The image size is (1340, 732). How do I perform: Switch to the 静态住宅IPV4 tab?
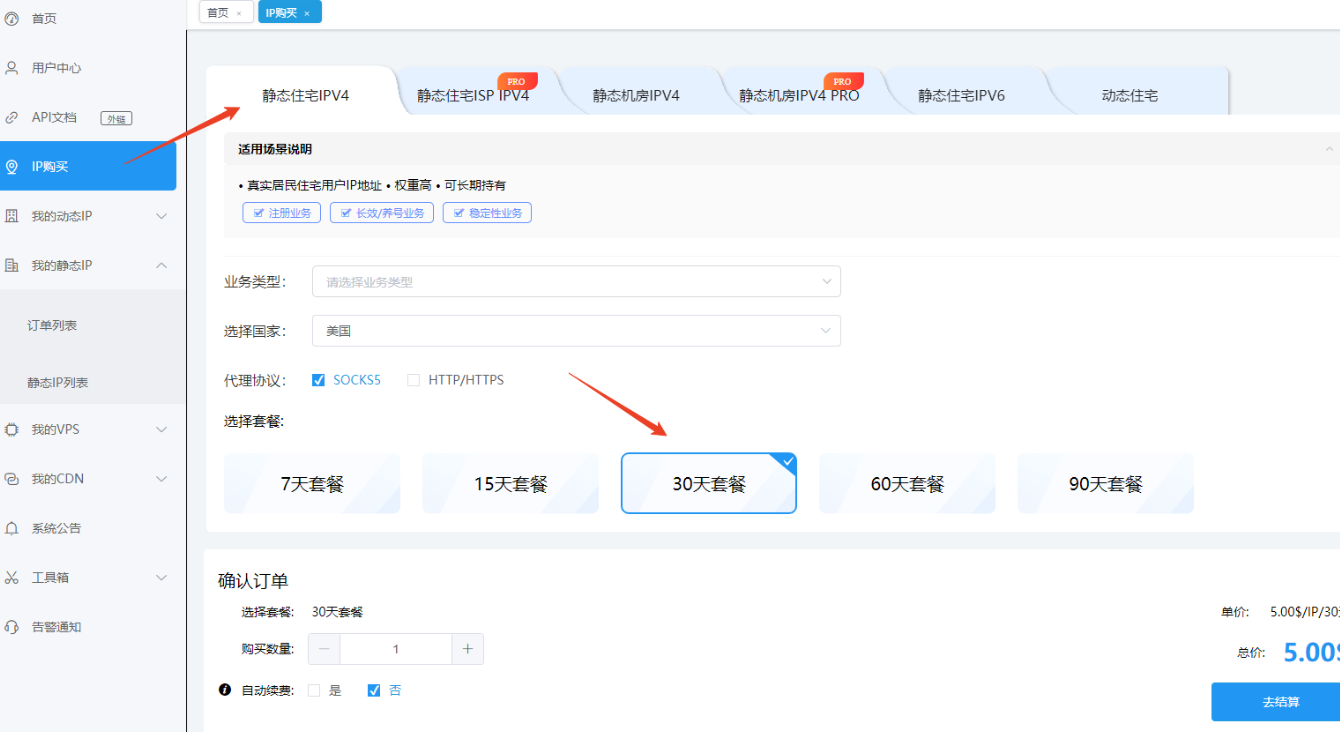click(306, 96)
